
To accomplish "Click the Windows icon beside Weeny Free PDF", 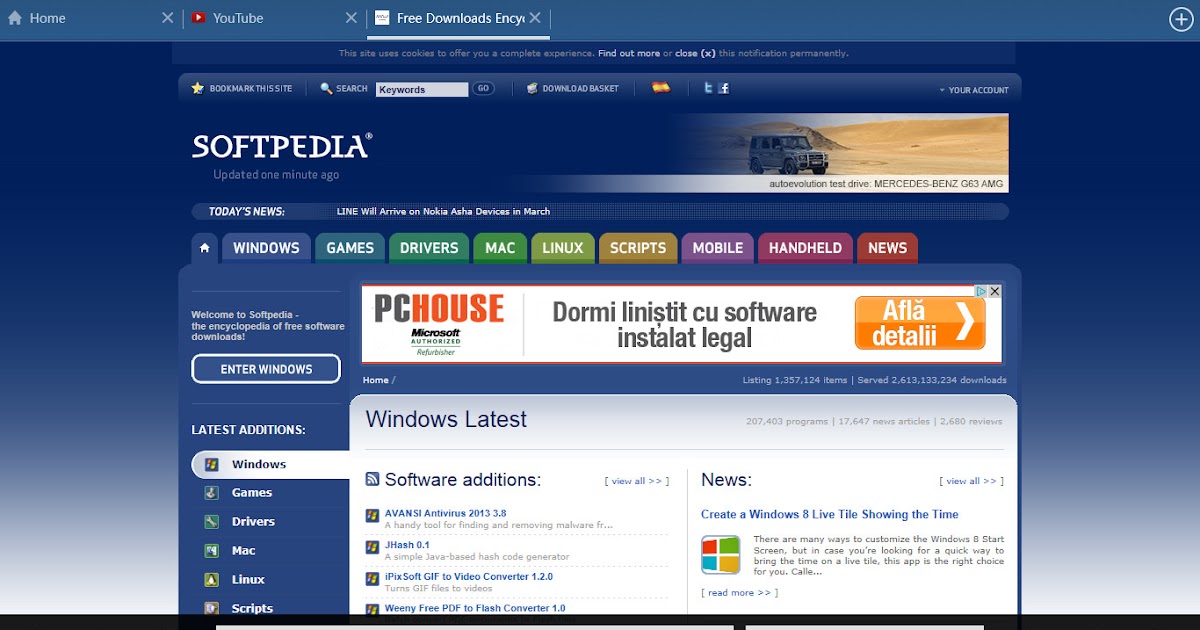I will (372, 610).
